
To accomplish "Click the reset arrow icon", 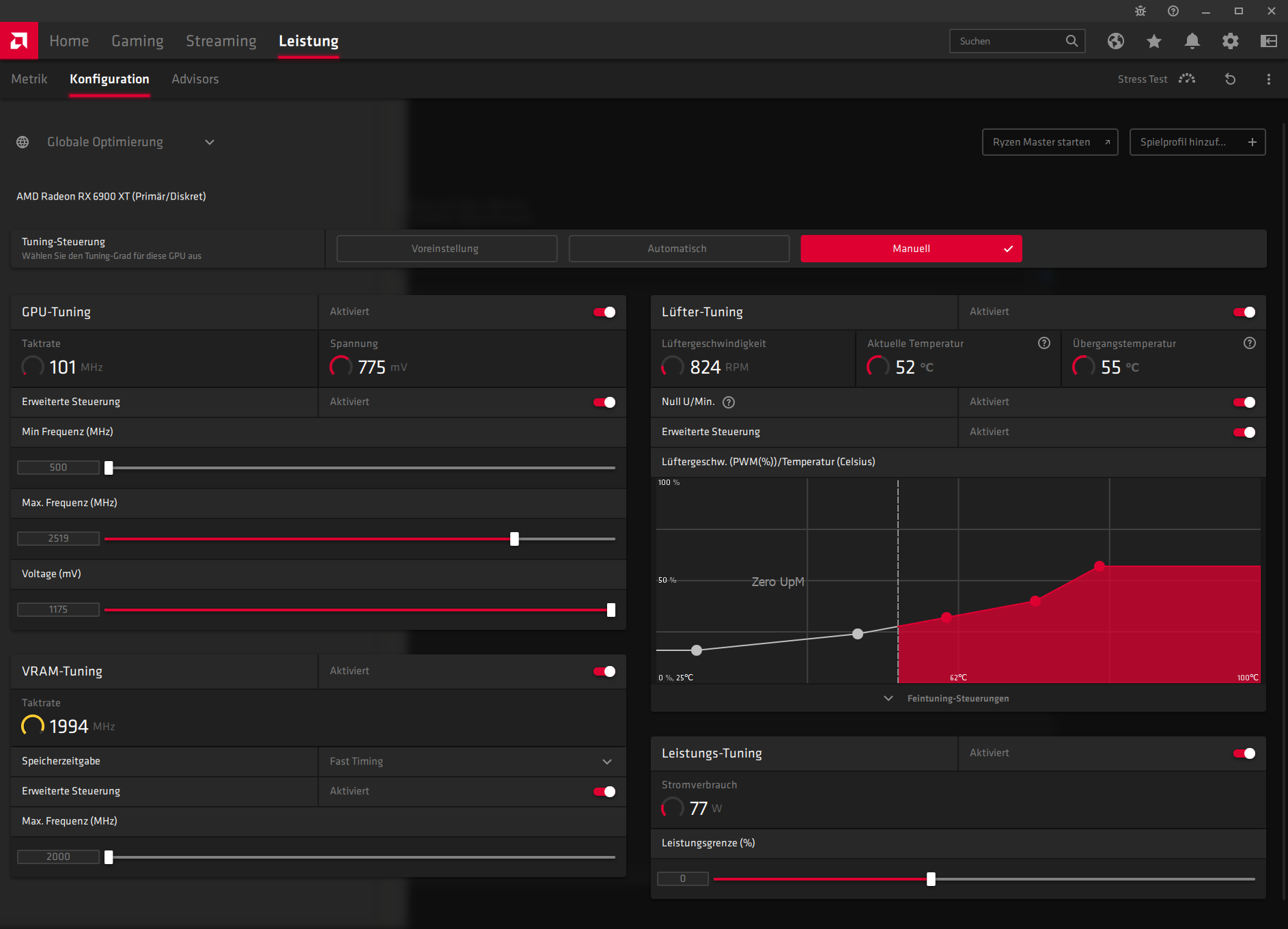I will pyautogui.click(x=1231, y=79).
